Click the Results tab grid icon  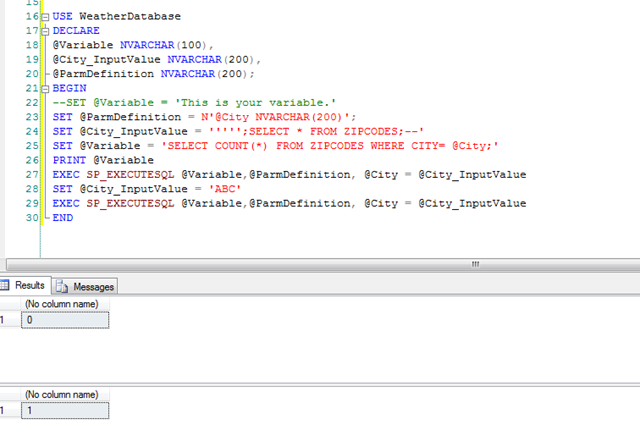[x=4, y=285]
